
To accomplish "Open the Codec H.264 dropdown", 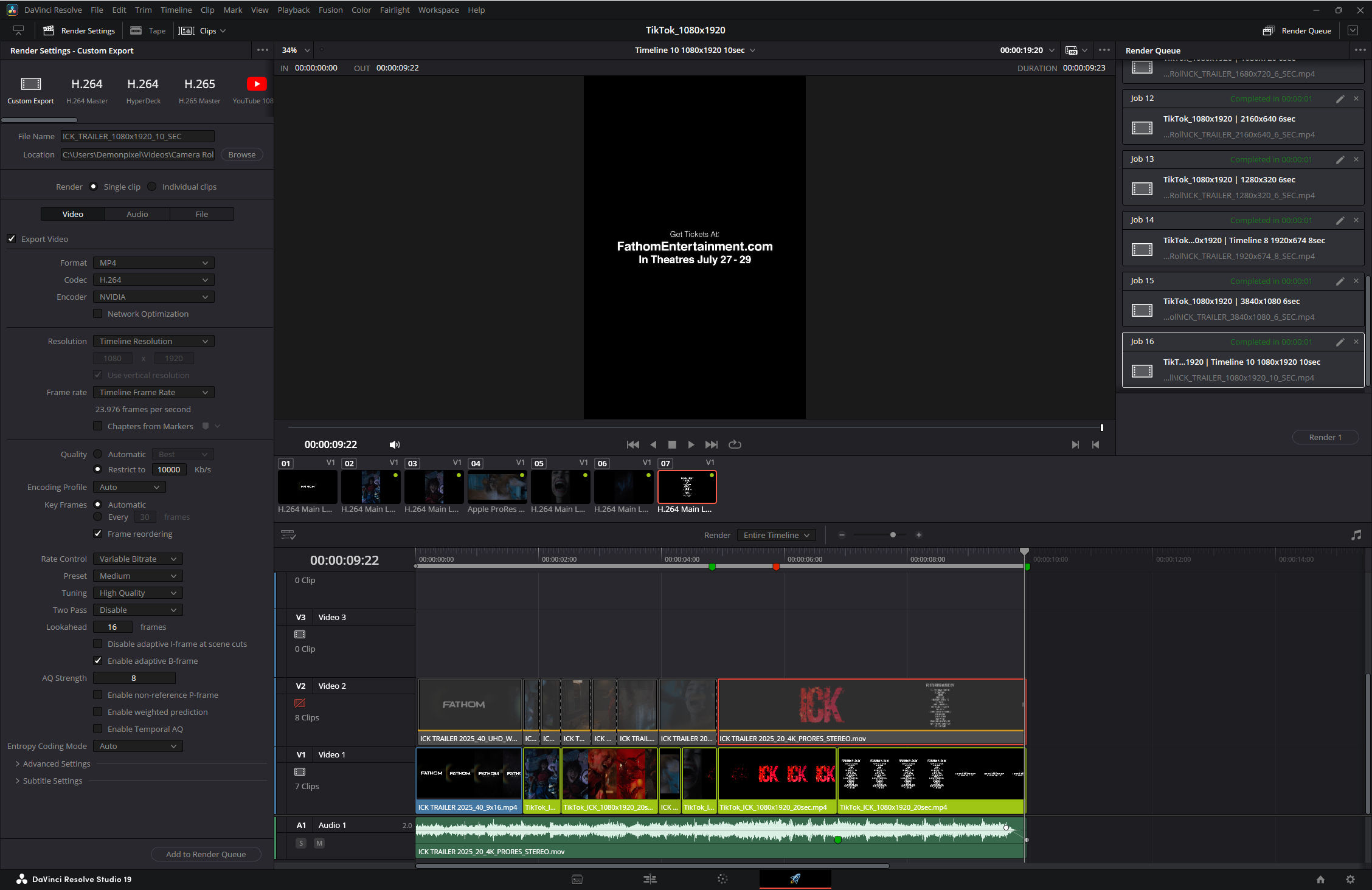I will [x=154, y=280].
